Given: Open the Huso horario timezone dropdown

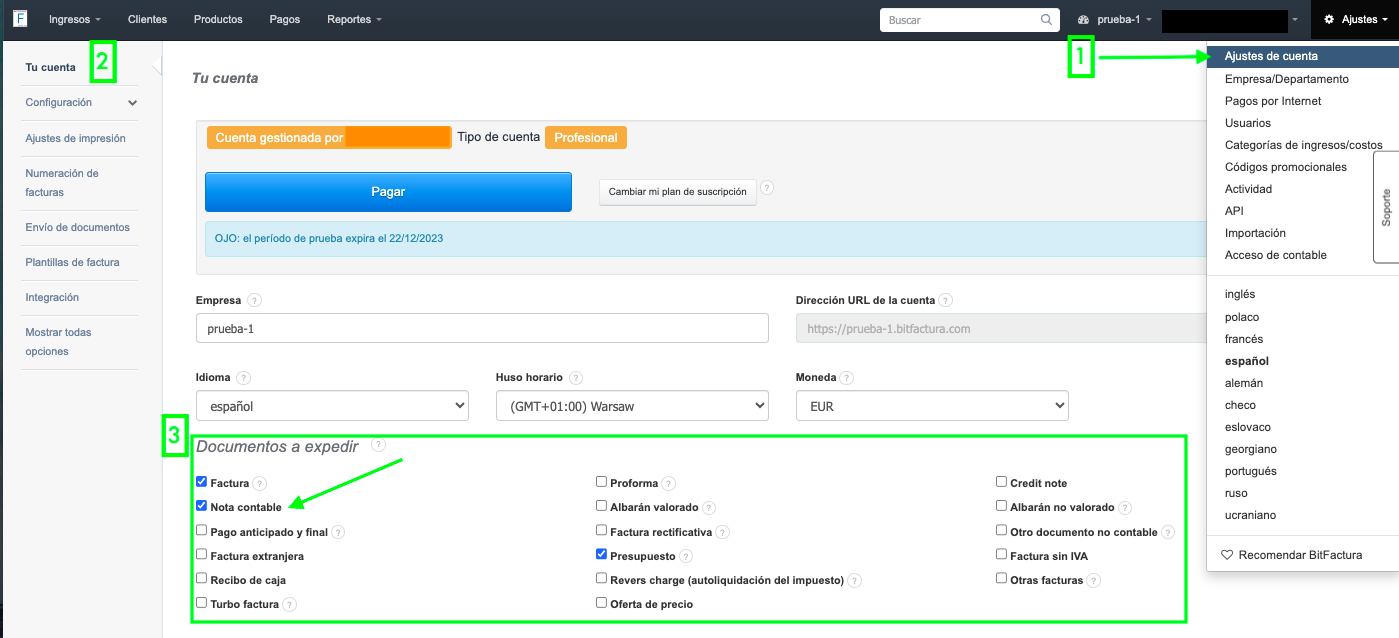Looking at the screenshot, I should coord(632,406).
